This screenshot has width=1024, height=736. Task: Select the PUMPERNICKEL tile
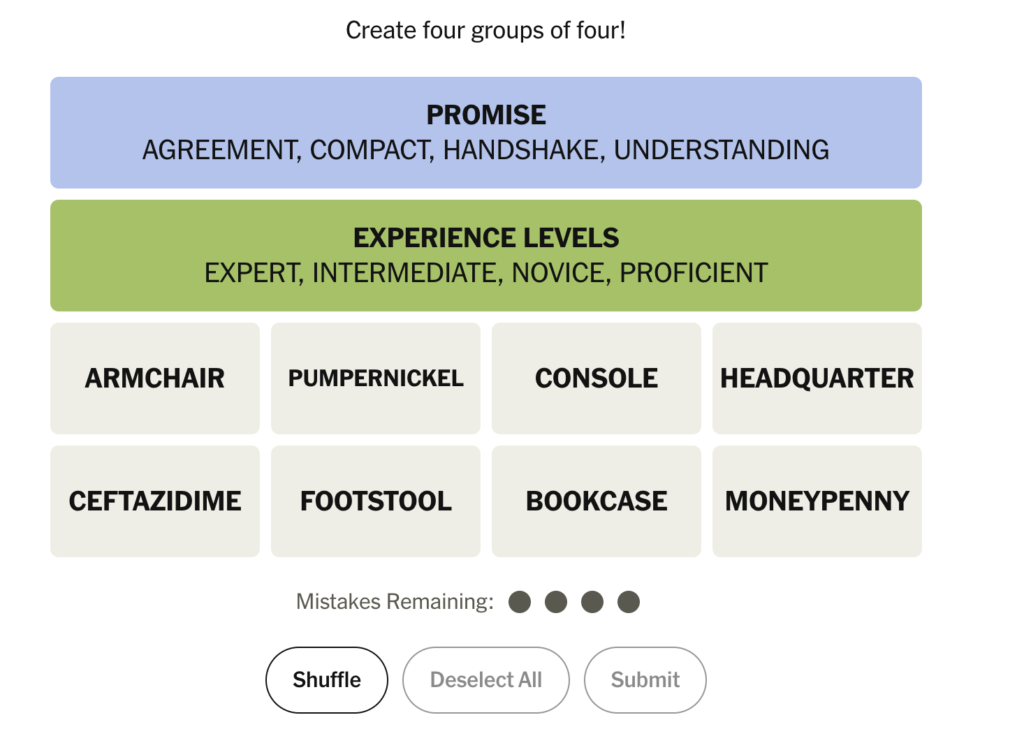coord(375,378)
